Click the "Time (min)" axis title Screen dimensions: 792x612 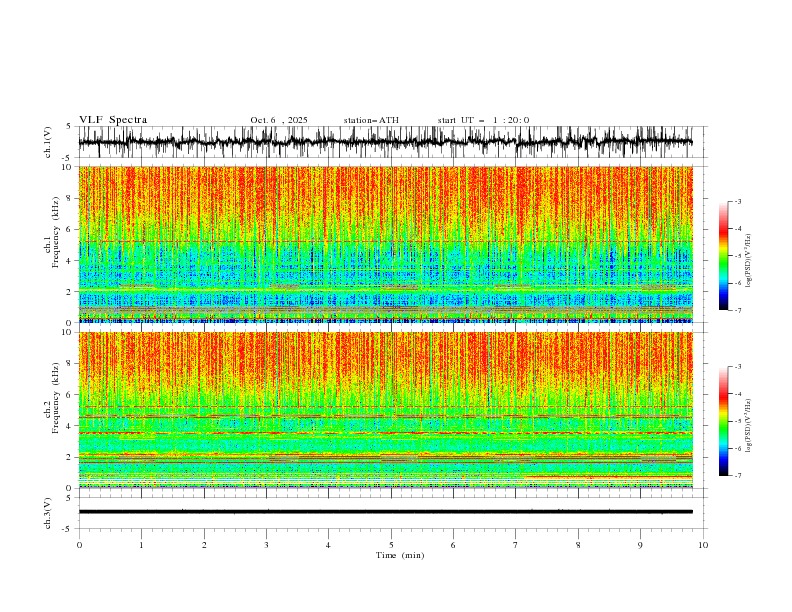point(400,555)
